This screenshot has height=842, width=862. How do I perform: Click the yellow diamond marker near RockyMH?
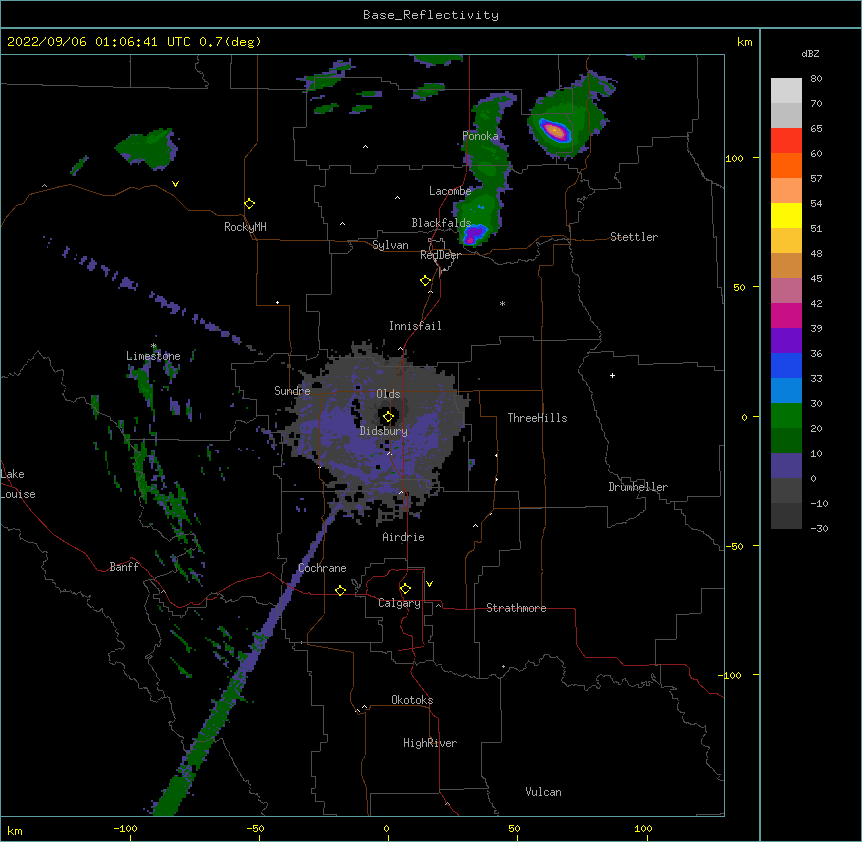point(250,204)
